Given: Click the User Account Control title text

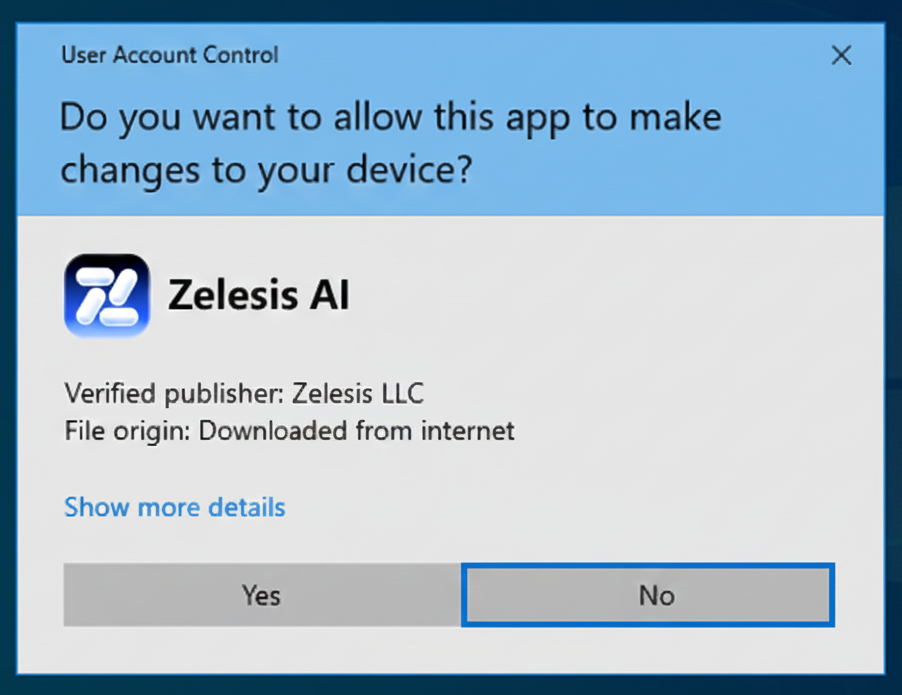Looking at the screenshot, I should coord(170,55).
